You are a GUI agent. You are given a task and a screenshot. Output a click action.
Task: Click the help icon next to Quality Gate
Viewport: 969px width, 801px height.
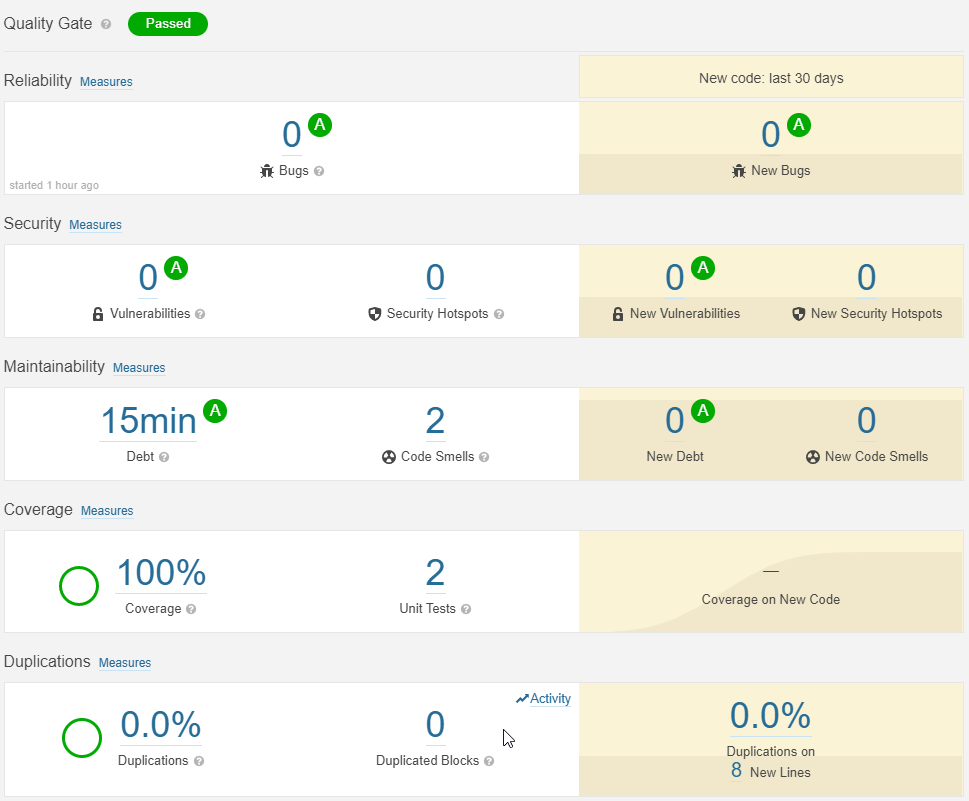click(105, 25)
